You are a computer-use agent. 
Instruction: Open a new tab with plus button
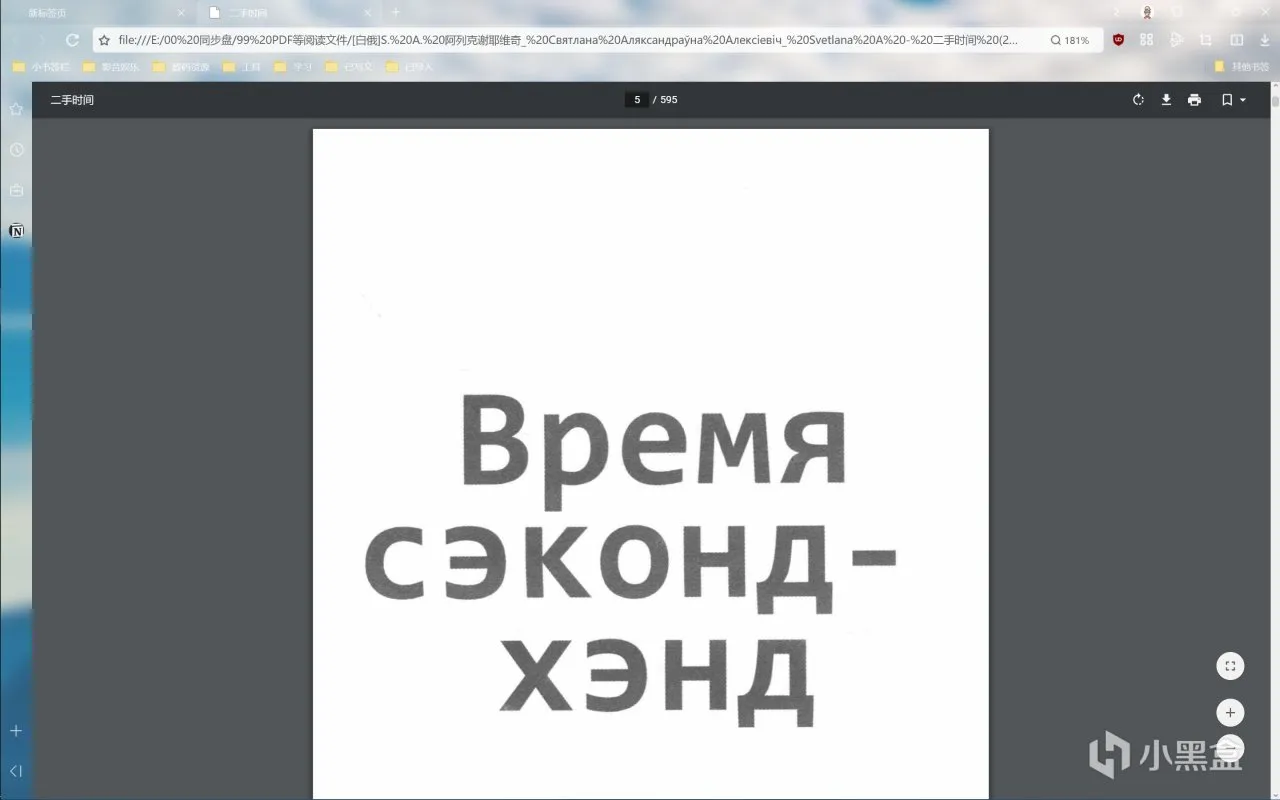395,12
